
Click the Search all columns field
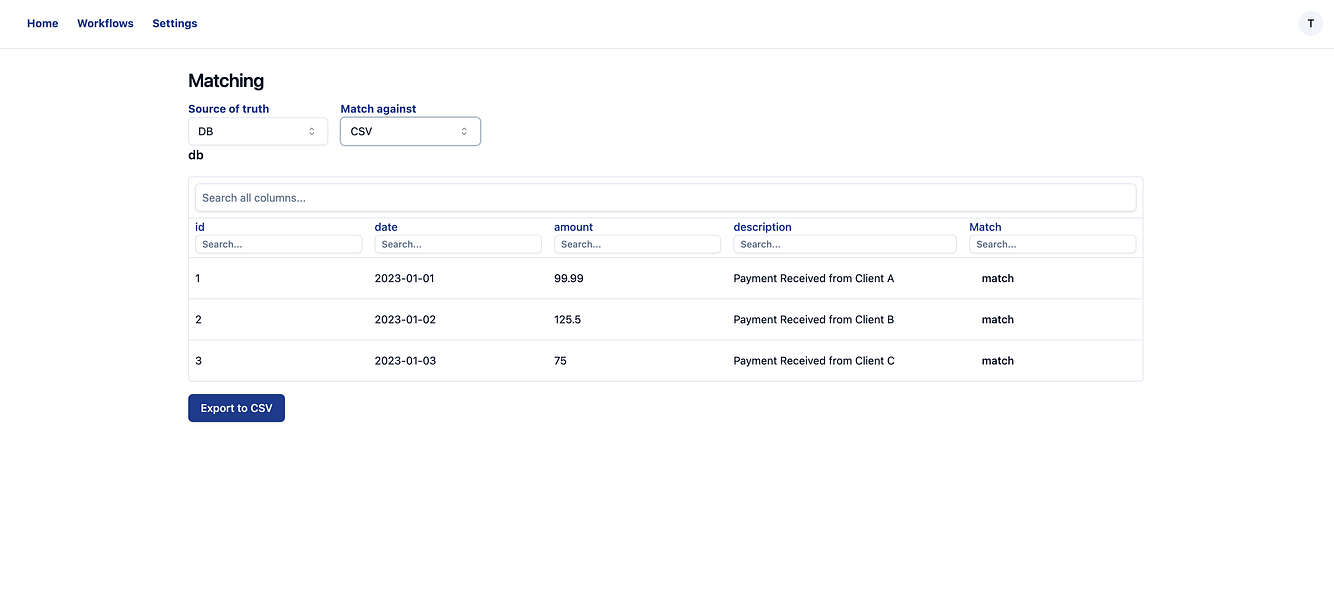665,198
